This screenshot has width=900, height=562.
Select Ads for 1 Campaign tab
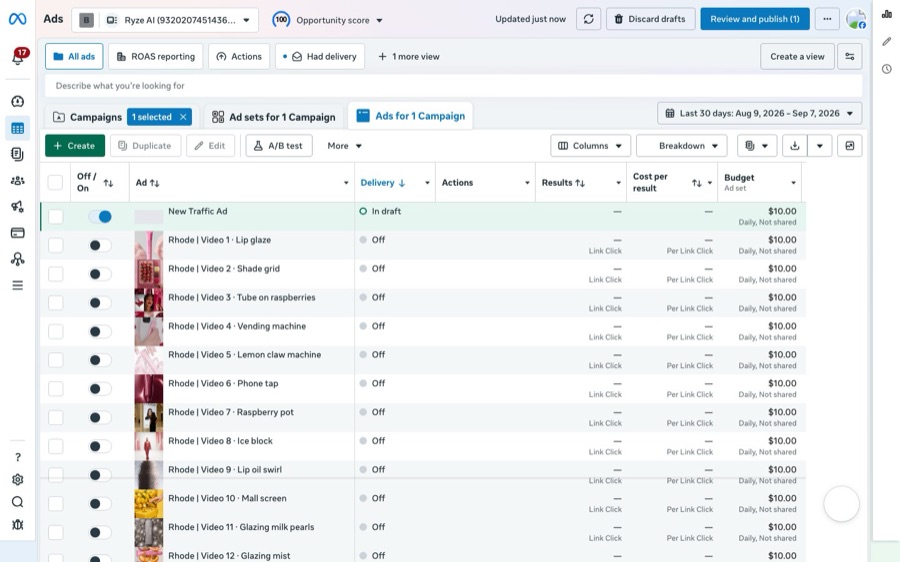(x=410, y=116)
